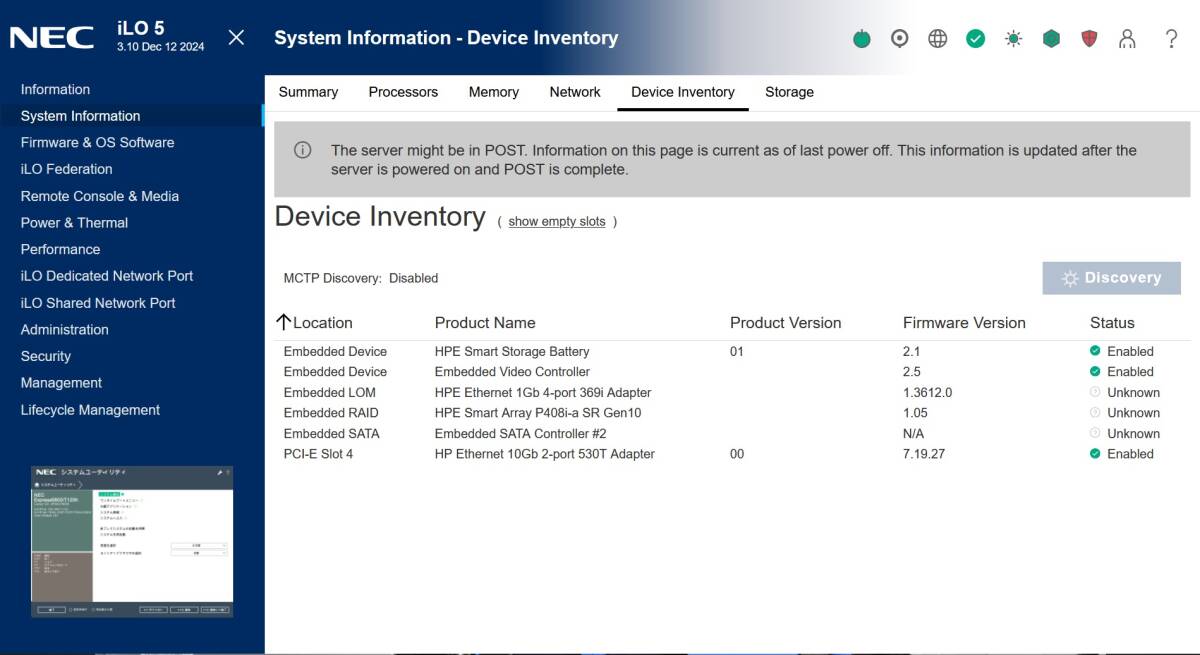The width and height of the screenshot is (1200, 655).
Task: Click the Discovery button
Action: (1111, 278)
